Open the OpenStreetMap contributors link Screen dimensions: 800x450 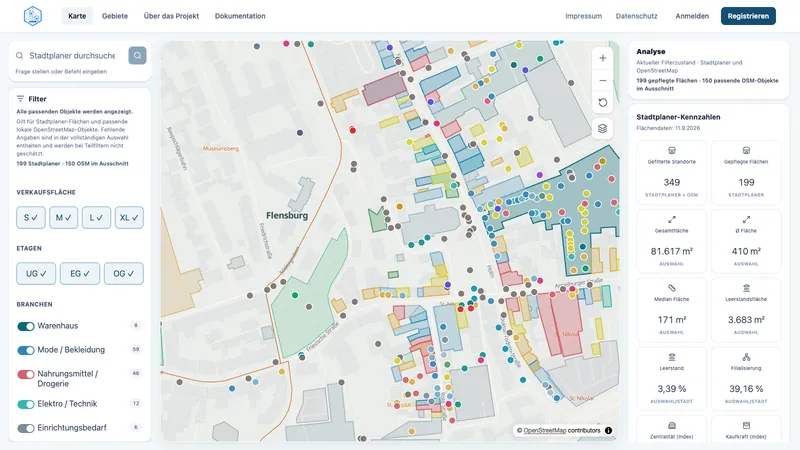[544, 431]
